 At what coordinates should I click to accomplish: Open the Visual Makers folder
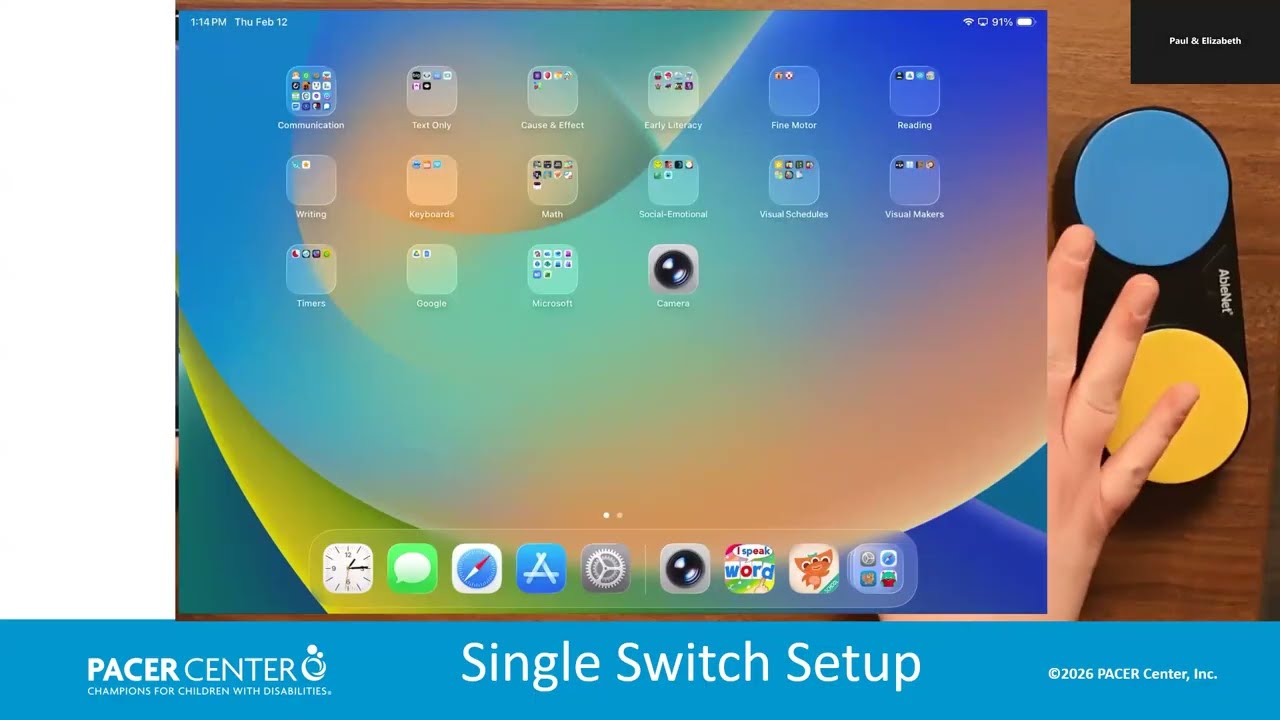pyautogui.click(x=914, y=180)
